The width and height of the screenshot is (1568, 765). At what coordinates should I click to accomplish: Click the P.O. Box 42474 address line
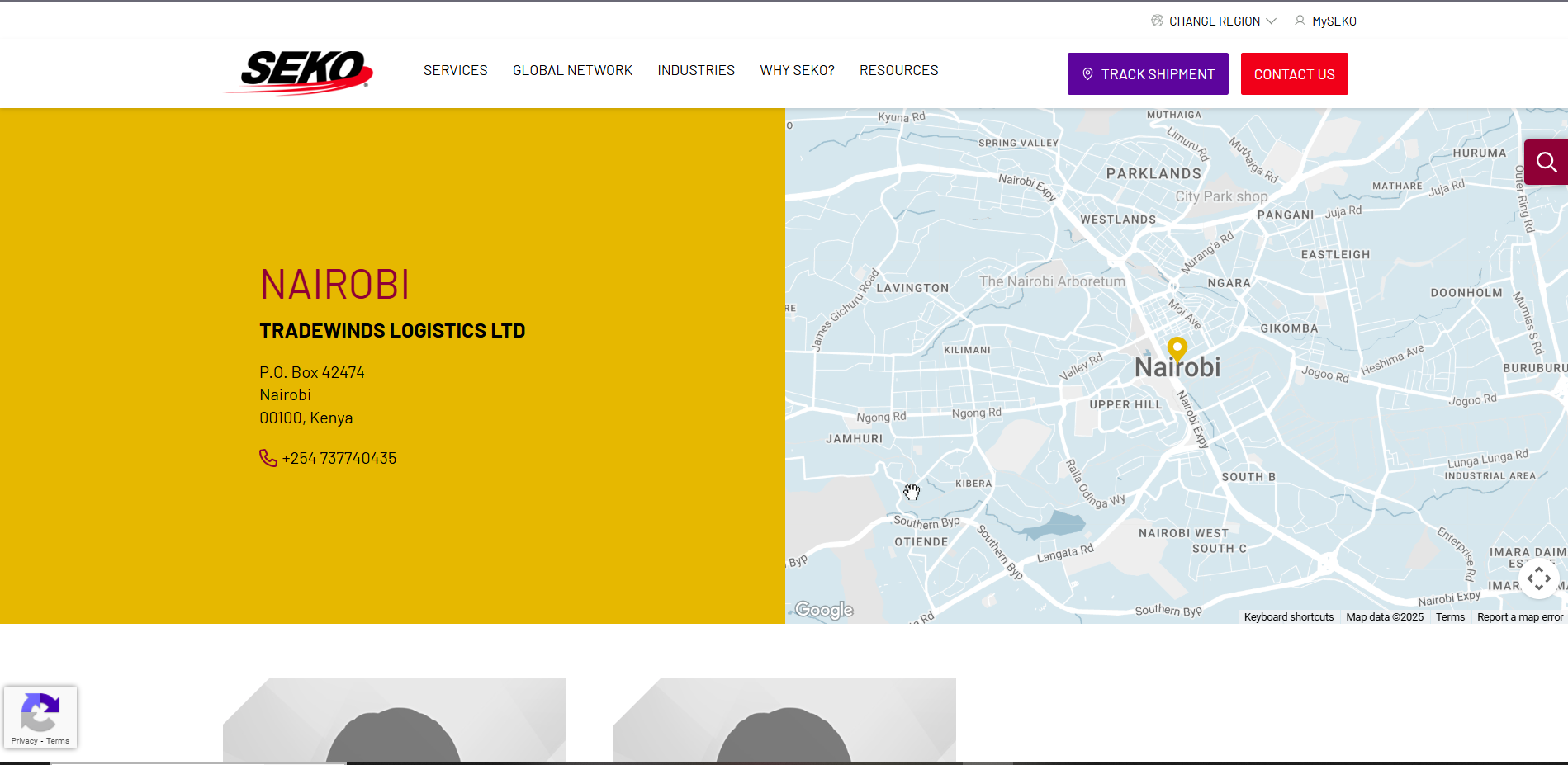tap(312, 372)
